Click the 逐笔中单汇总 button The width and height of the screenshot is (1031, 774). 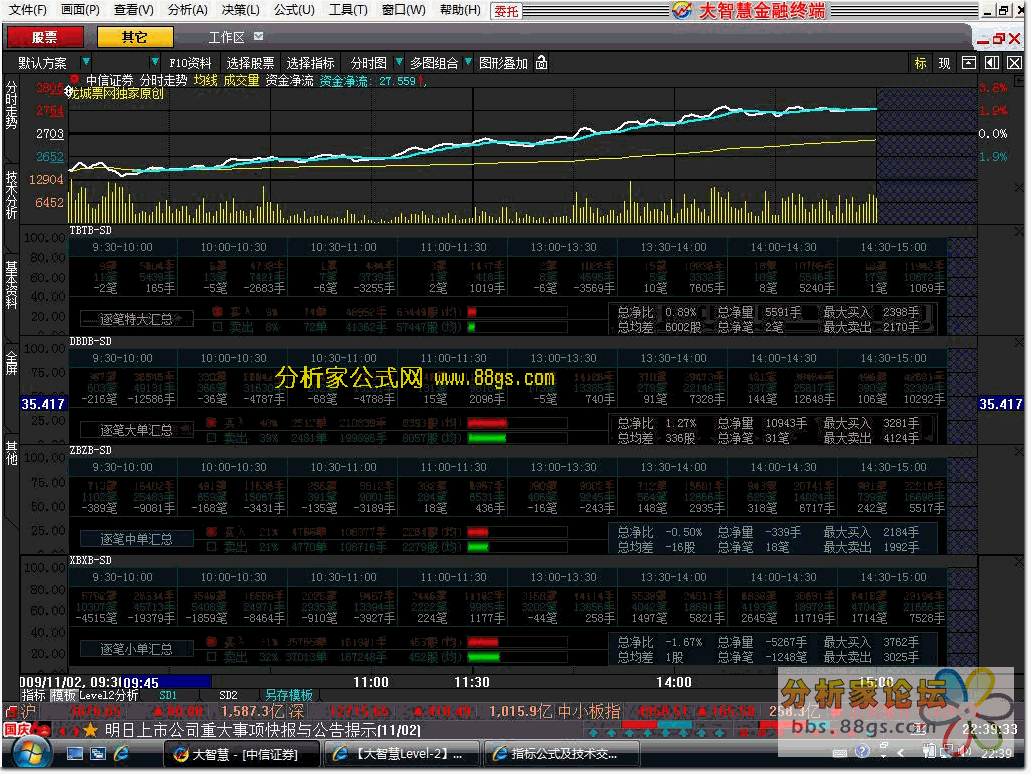coord(136,539)
